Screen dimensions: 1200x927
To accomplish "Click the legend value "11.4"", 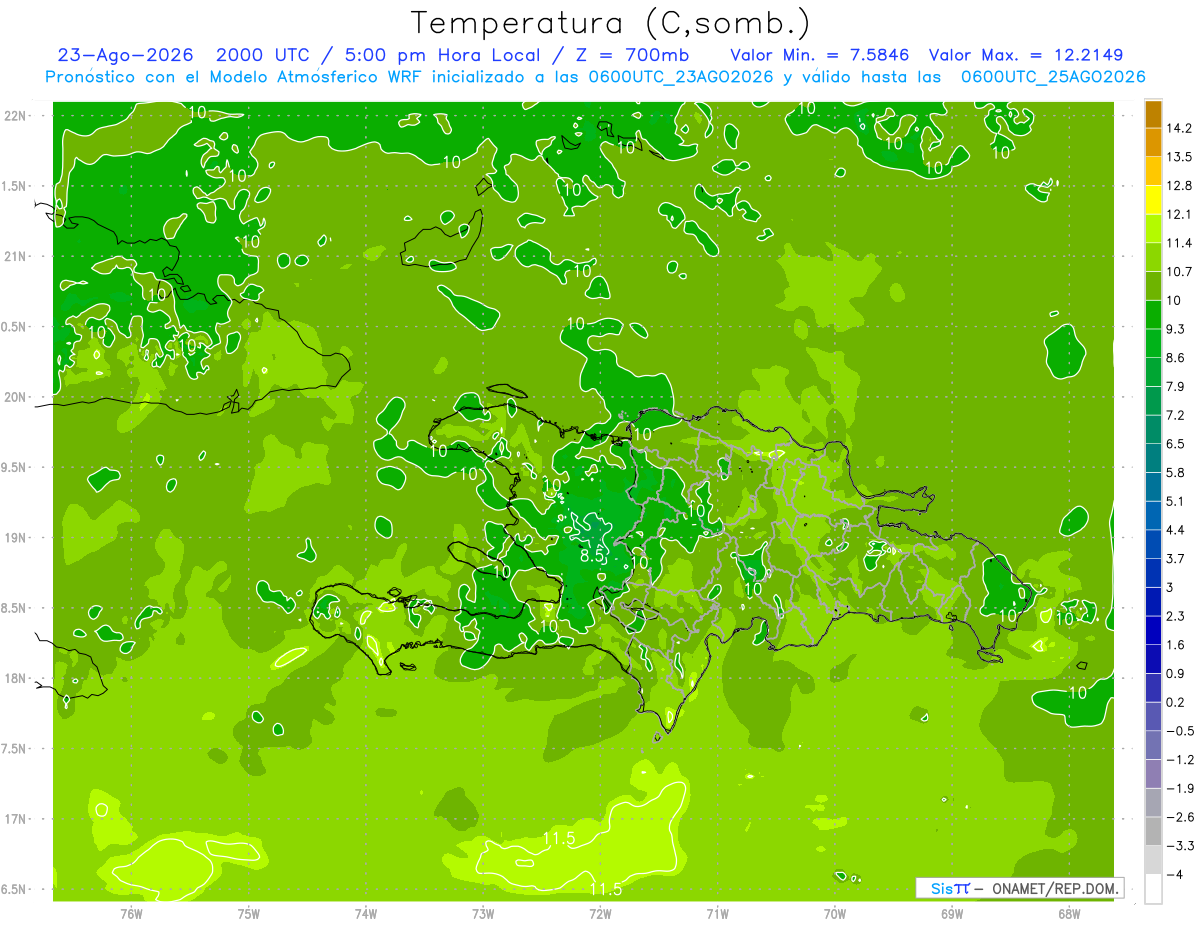I will pyautogui.click(x=1181, y=243).
